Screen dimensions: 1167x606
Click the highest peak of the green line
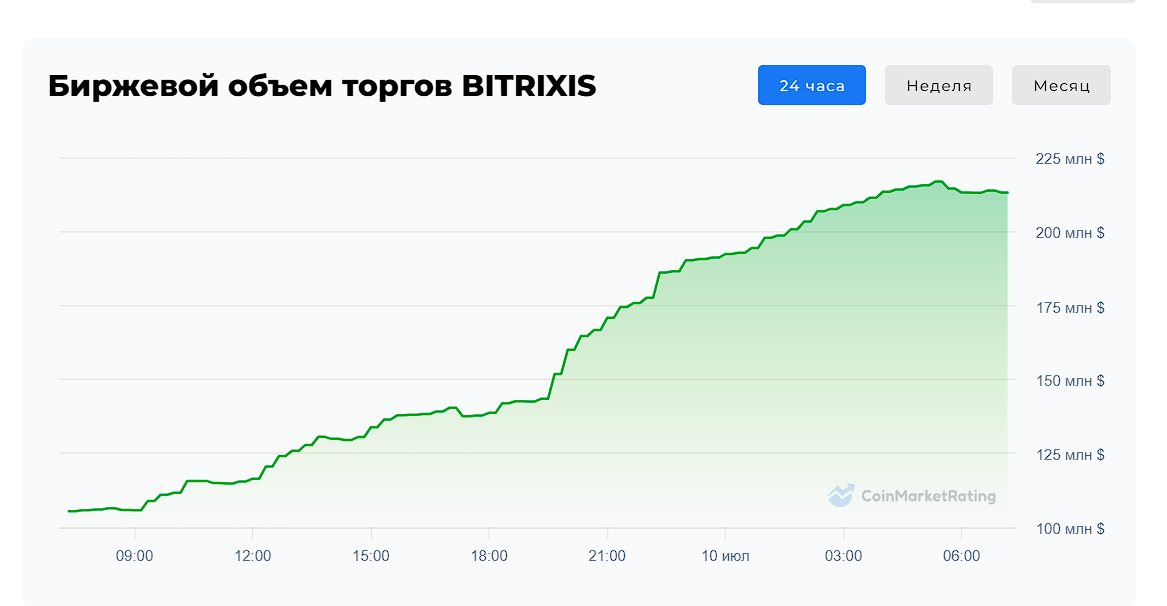coord(938,182)
